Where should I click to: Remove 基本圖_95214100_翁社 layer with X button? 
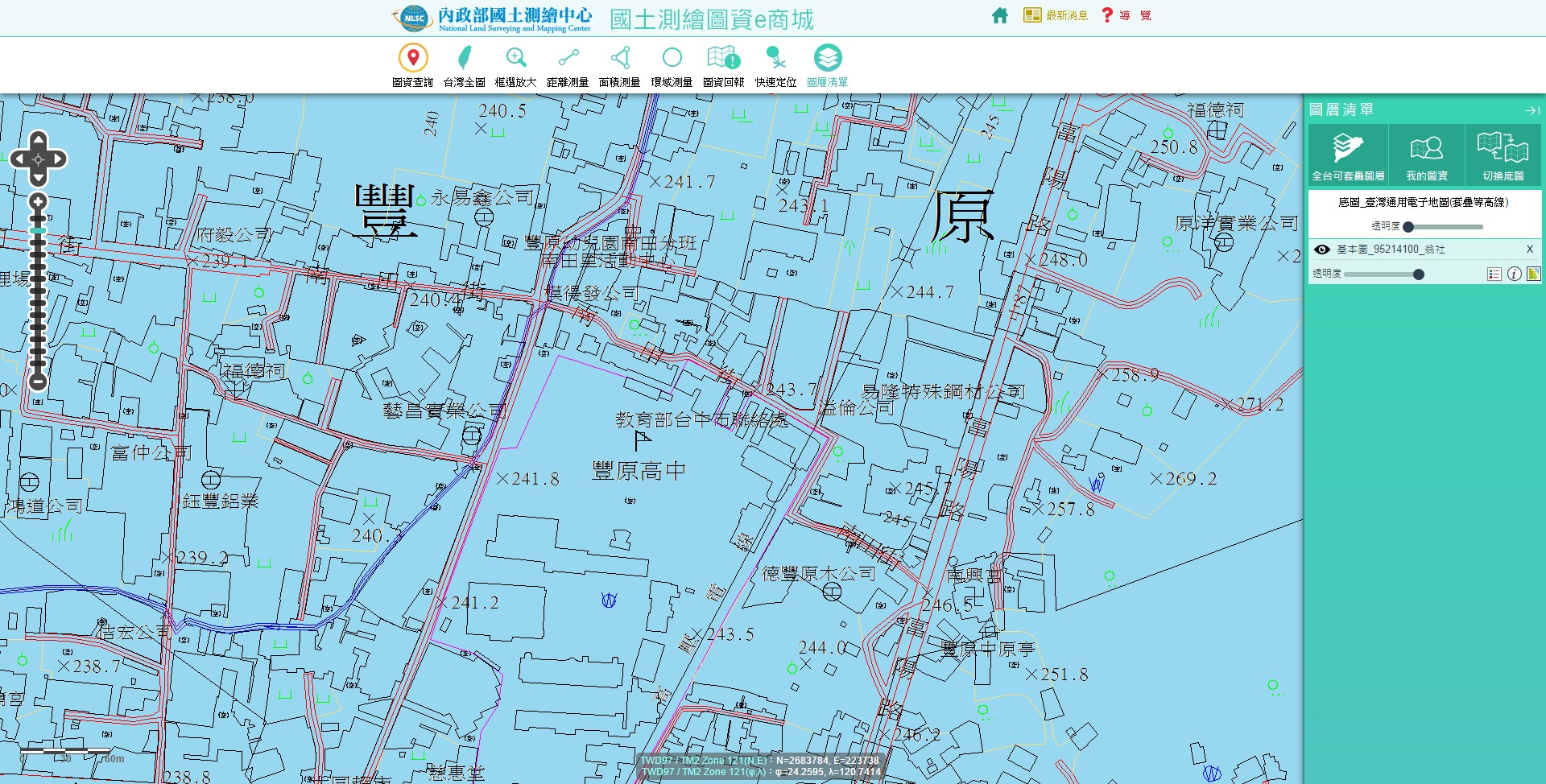click(x=1529, y=250)
